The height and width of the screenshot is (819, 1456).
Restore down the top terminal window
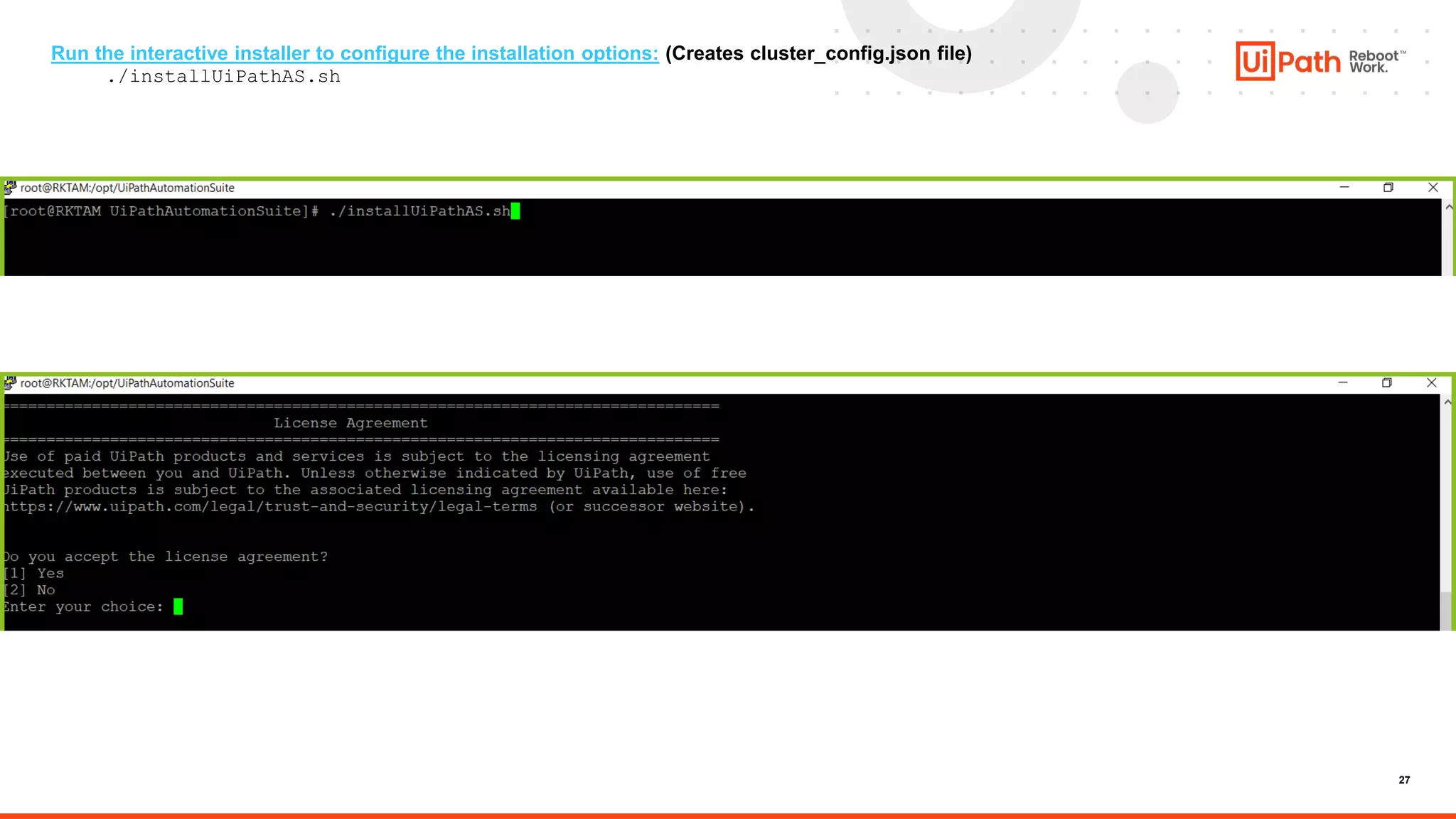click(x=1388, y=188)
